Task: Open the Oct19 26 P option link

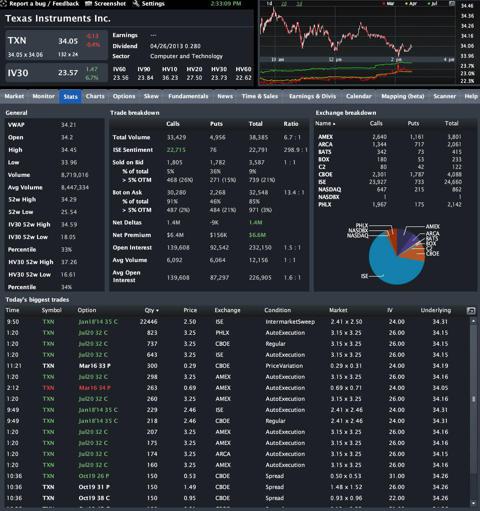Action: (94, 476)
